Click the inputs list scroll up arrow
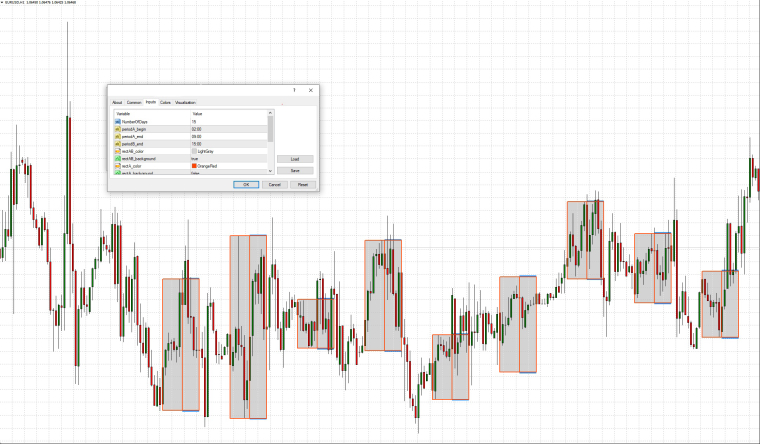This screenshot has height=444, width=760. point(270,113)
